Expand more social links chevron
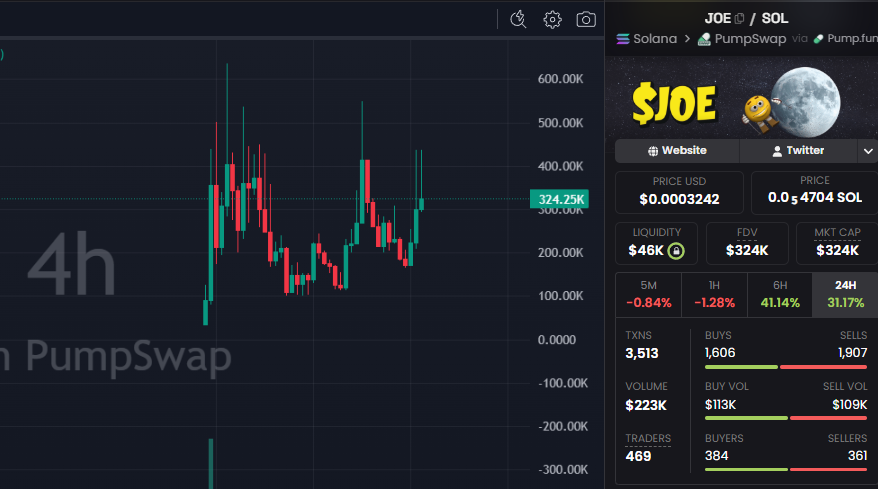Screen dimensions: 878x489 [867, 151]
